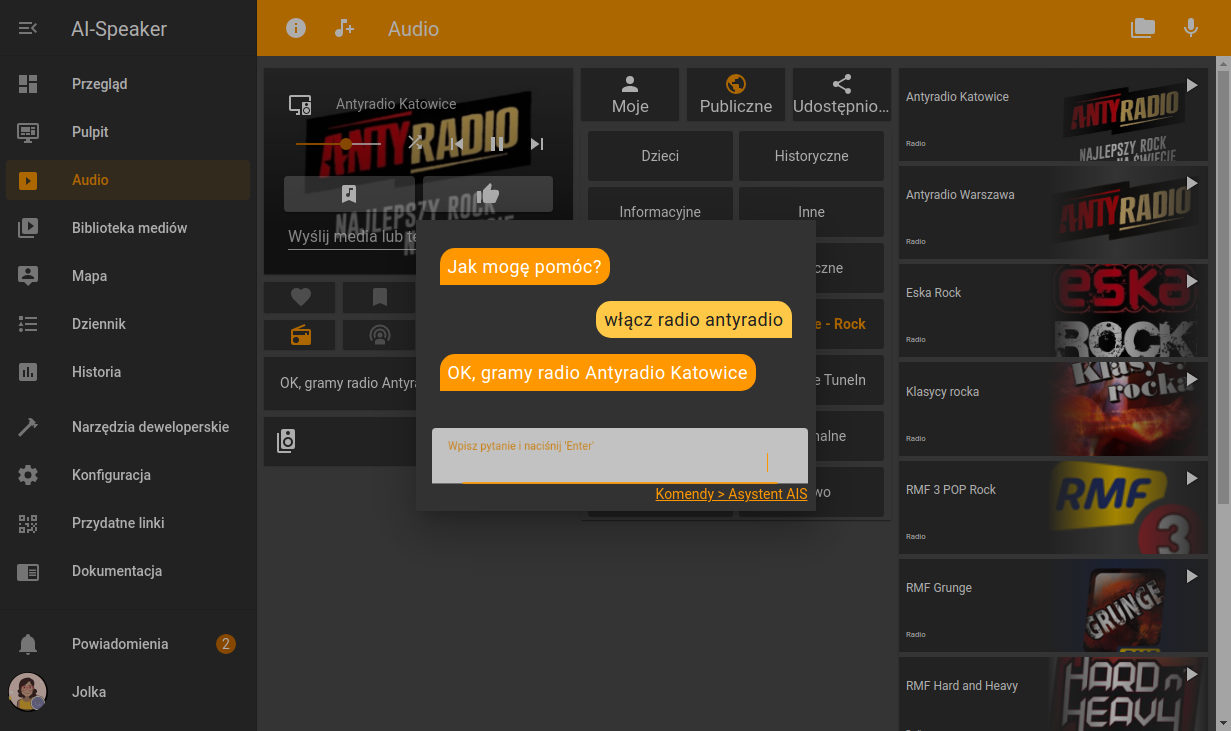Open Pulpit in the sidebar
The width and height of the screenshot is (1231, 731).
[128, 132]
